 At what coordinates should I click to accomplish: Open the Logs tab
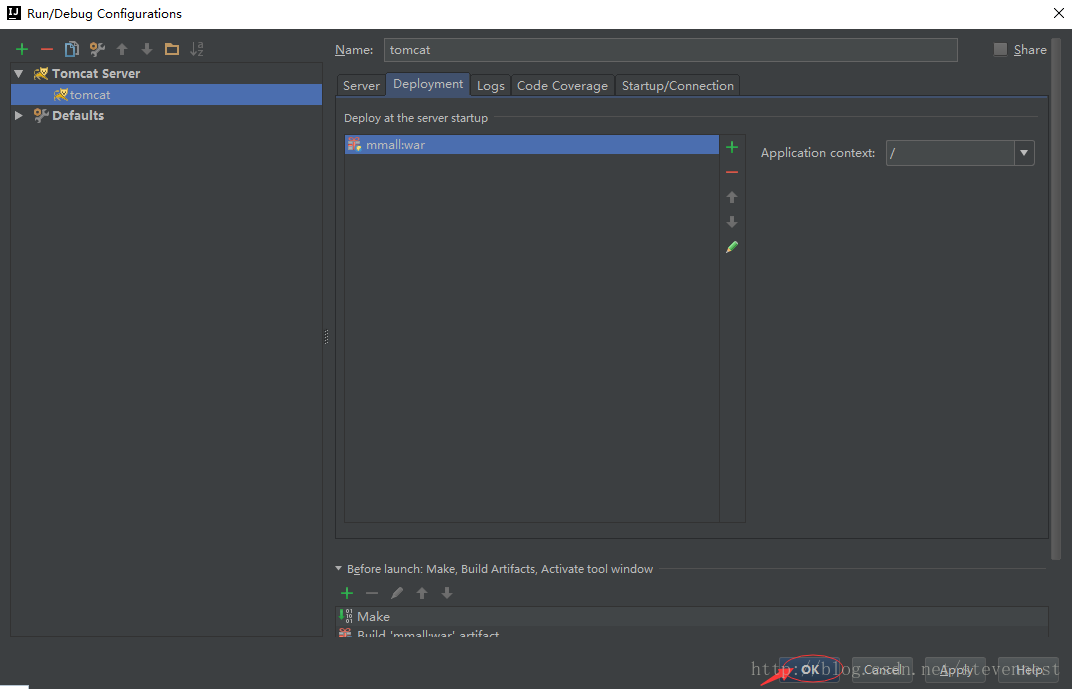point(490,85)
